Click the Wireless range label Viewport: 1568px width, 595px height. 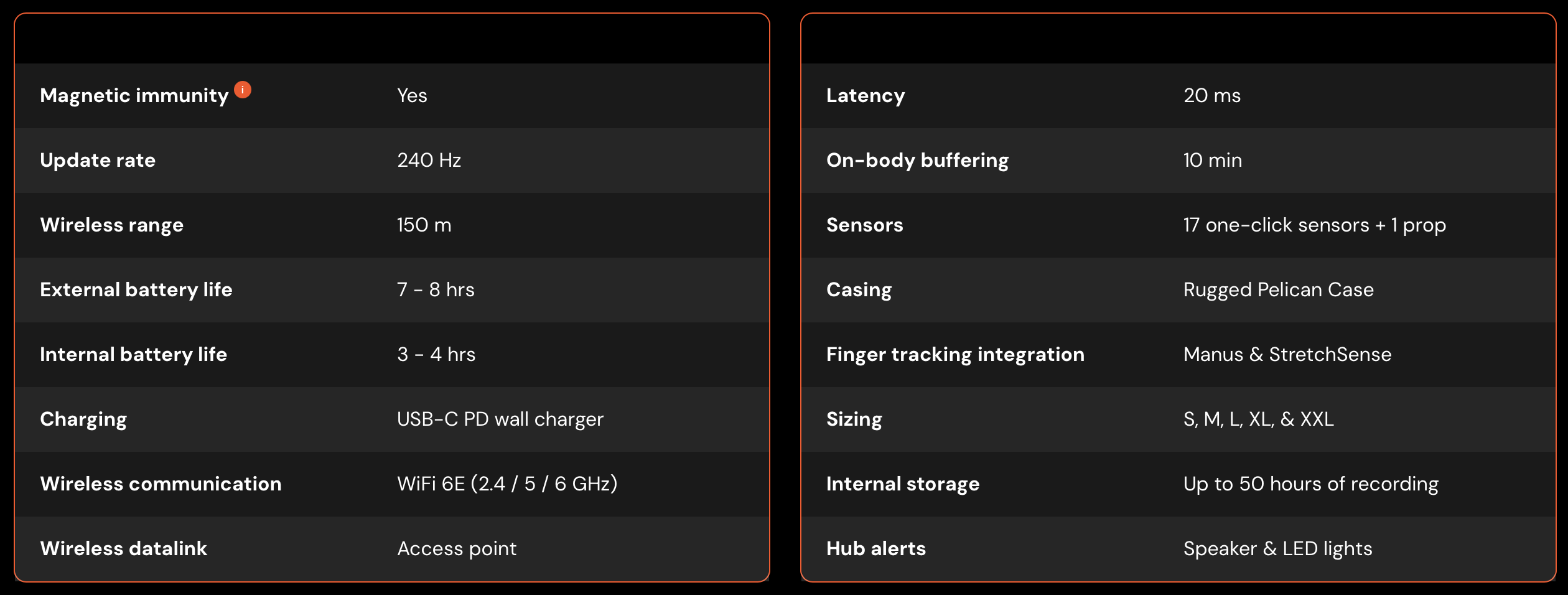click(112, 225)
